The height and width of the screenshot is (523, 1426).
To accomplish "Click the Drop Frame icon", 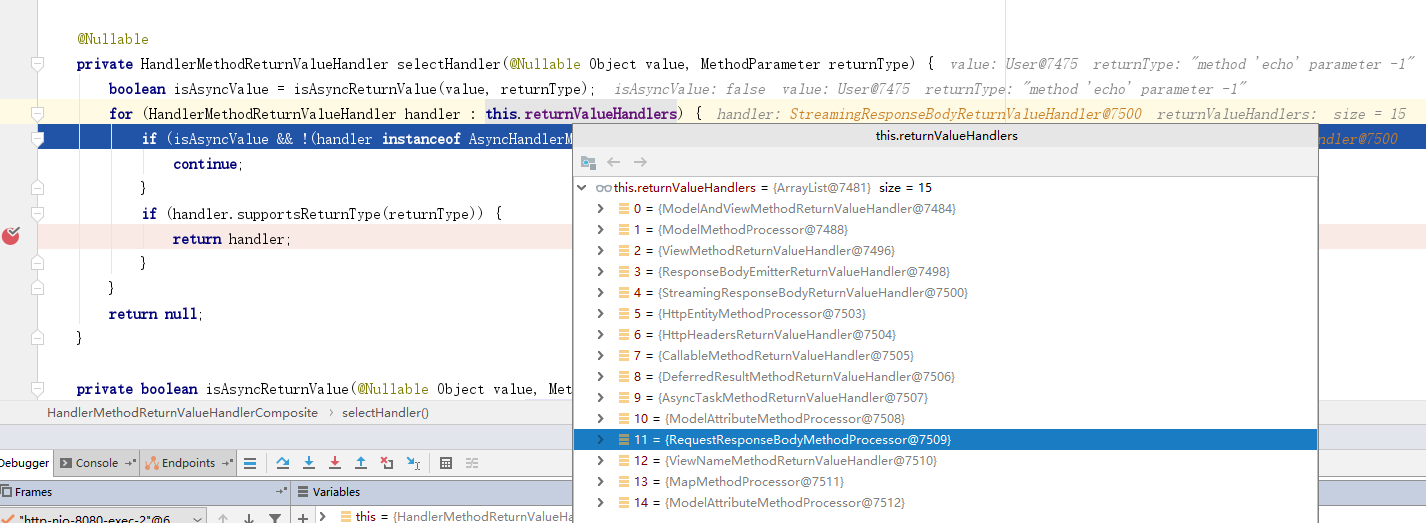I will coord(387,463).
